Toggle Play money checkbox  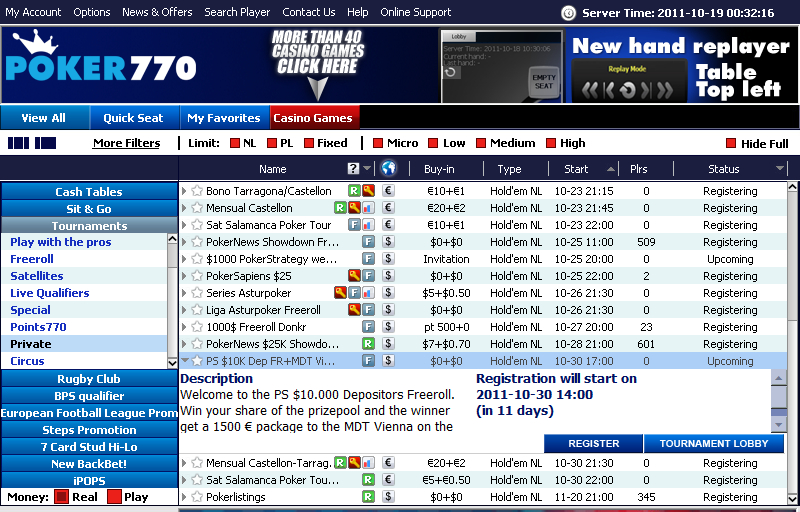115,497
